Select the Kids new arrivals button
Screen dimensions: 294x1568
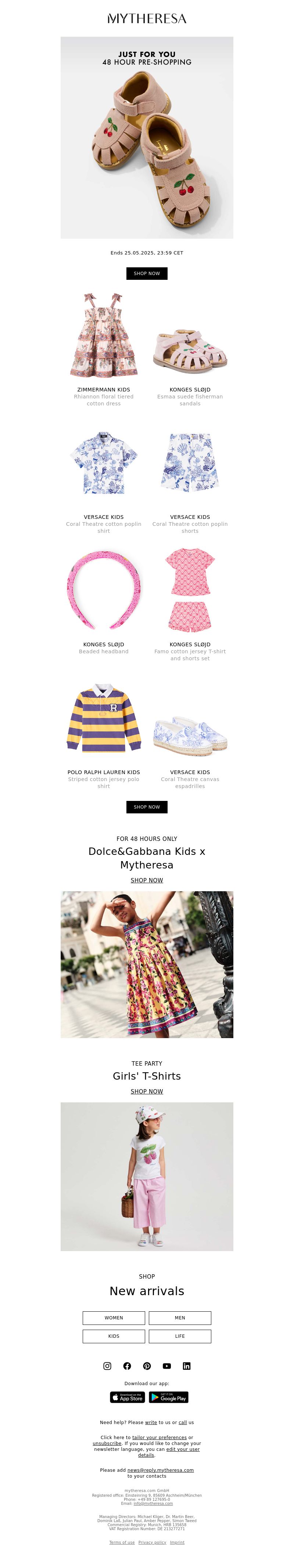click(x=114, y=1336)
